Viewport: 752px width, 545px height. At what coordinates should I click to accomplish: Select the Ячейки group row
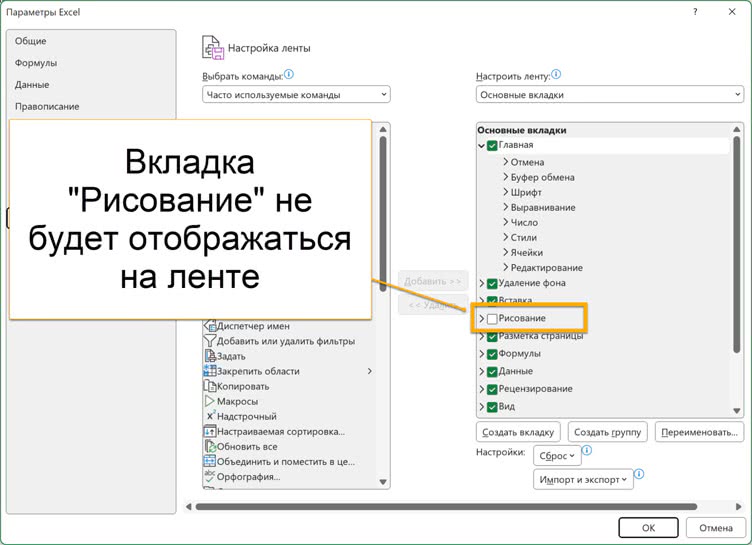click(x=527, y=252)
